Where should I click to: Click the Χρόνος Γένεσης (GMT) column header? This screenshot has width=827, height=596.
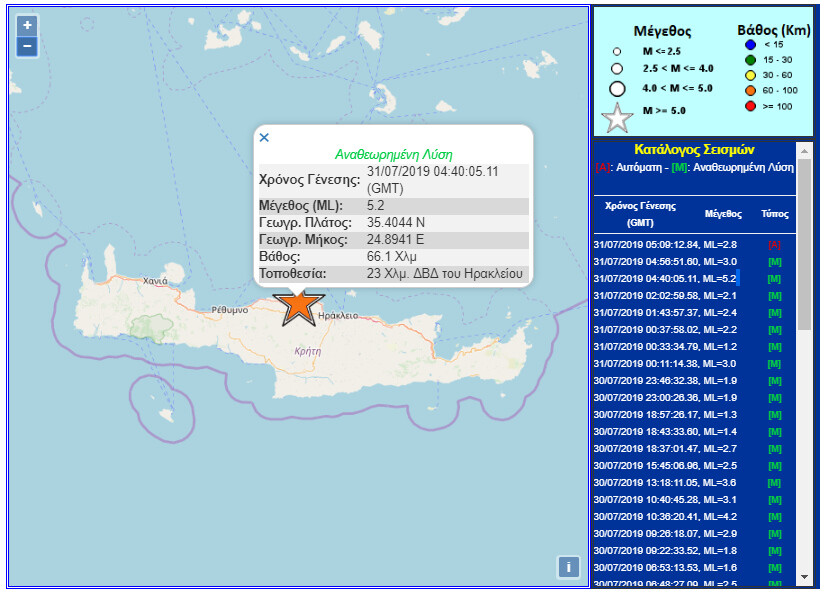[640, 214]
